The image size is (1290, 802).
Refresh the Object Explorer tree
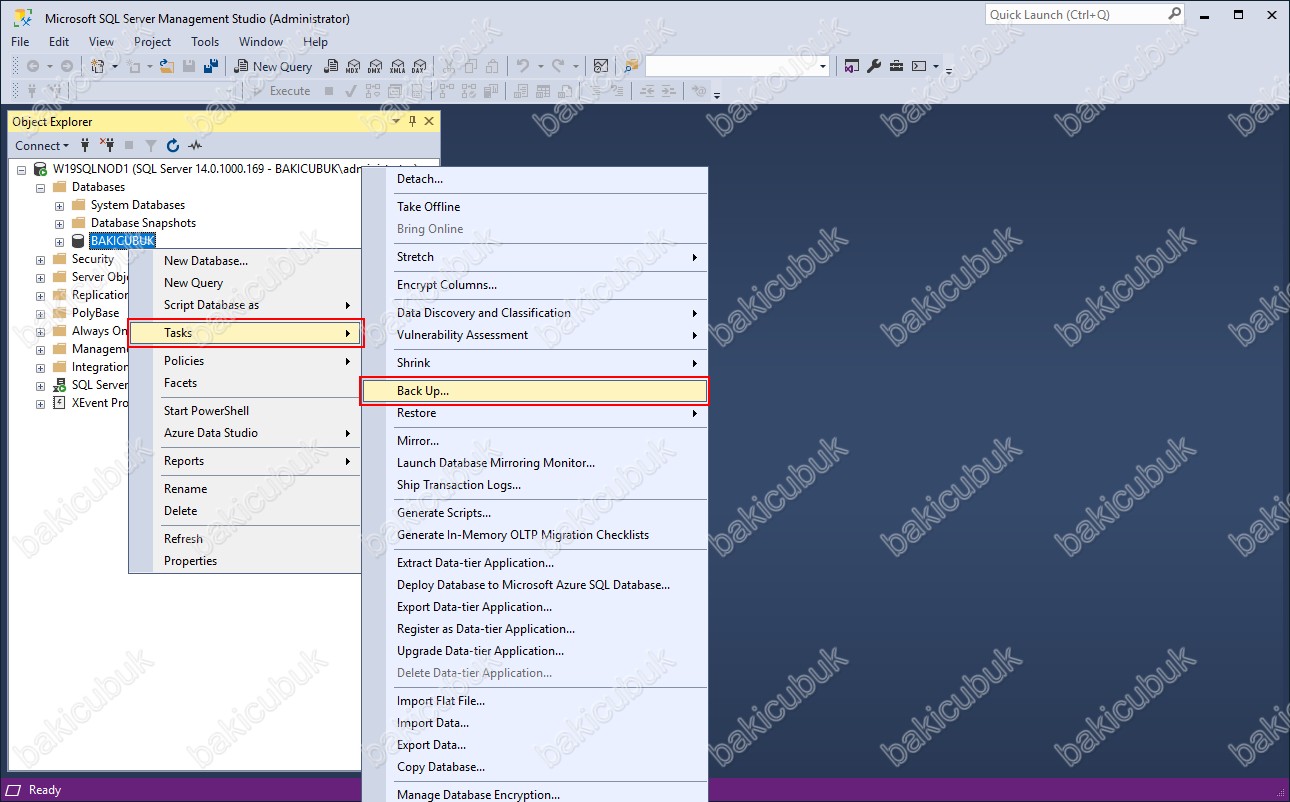pyautogui.click(x=173, y=145)
